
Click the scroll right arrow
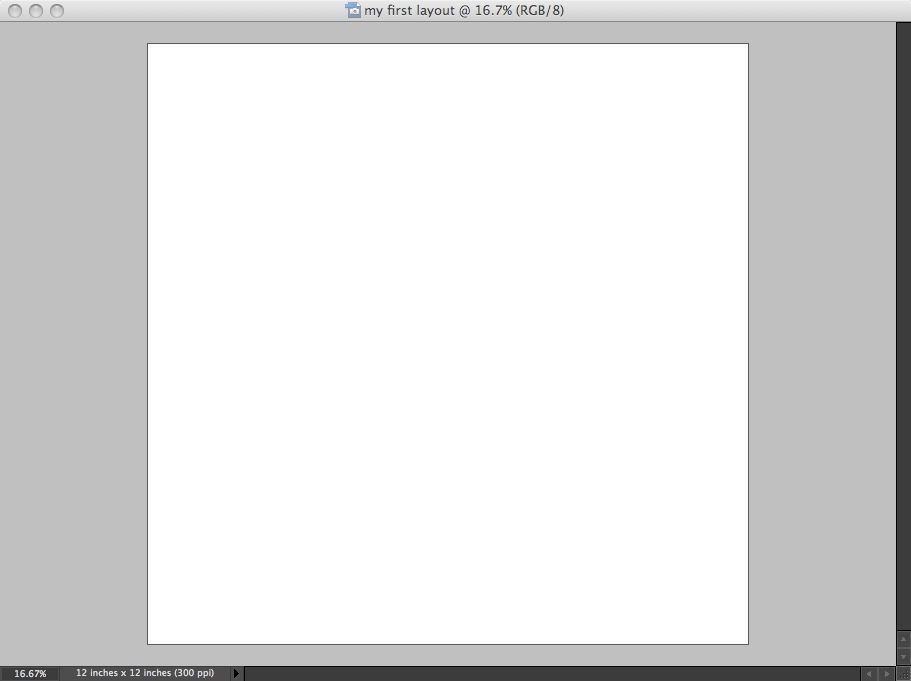(887, 674)
